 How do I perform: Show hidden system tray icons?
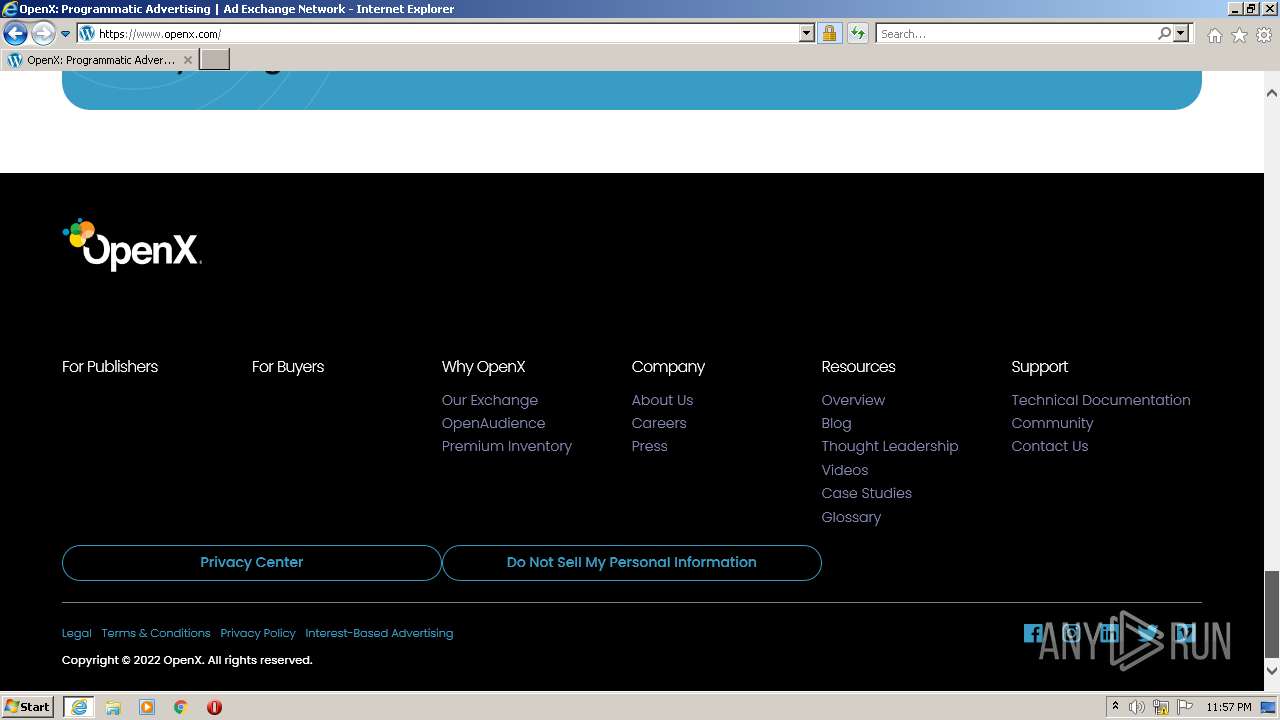click(1115, 707)
